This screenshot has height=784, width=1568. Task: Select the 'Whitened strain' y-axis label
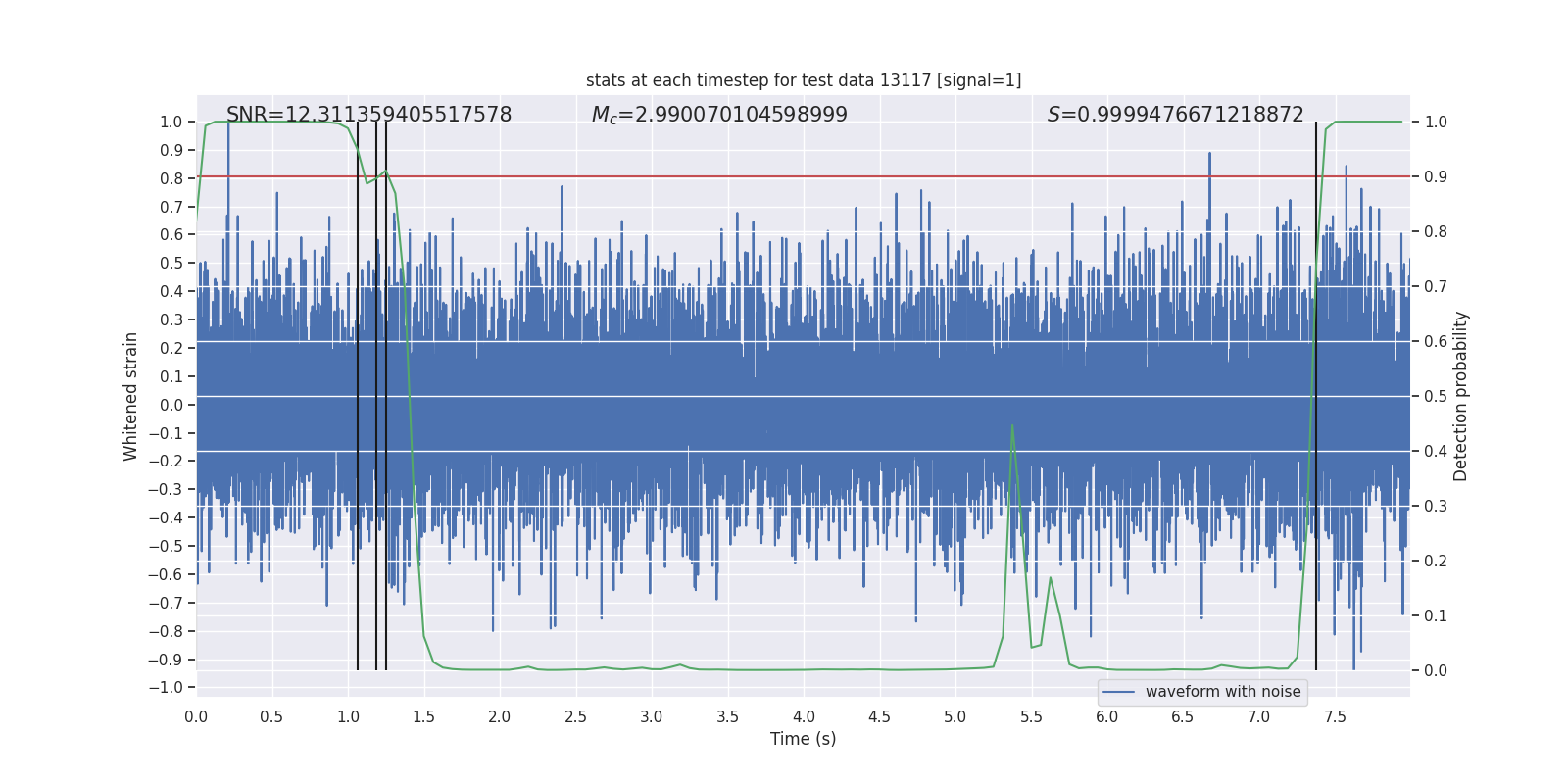pyautogui.click(x=130, y=396)
